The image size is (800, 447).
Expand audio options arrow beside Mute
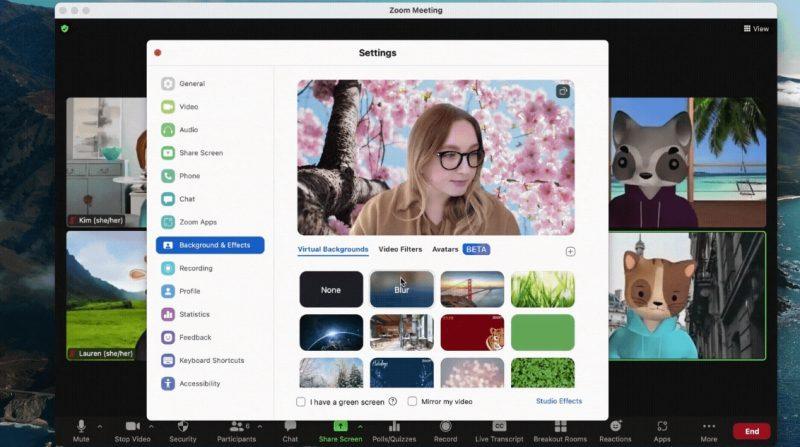[x=100, y=427]
